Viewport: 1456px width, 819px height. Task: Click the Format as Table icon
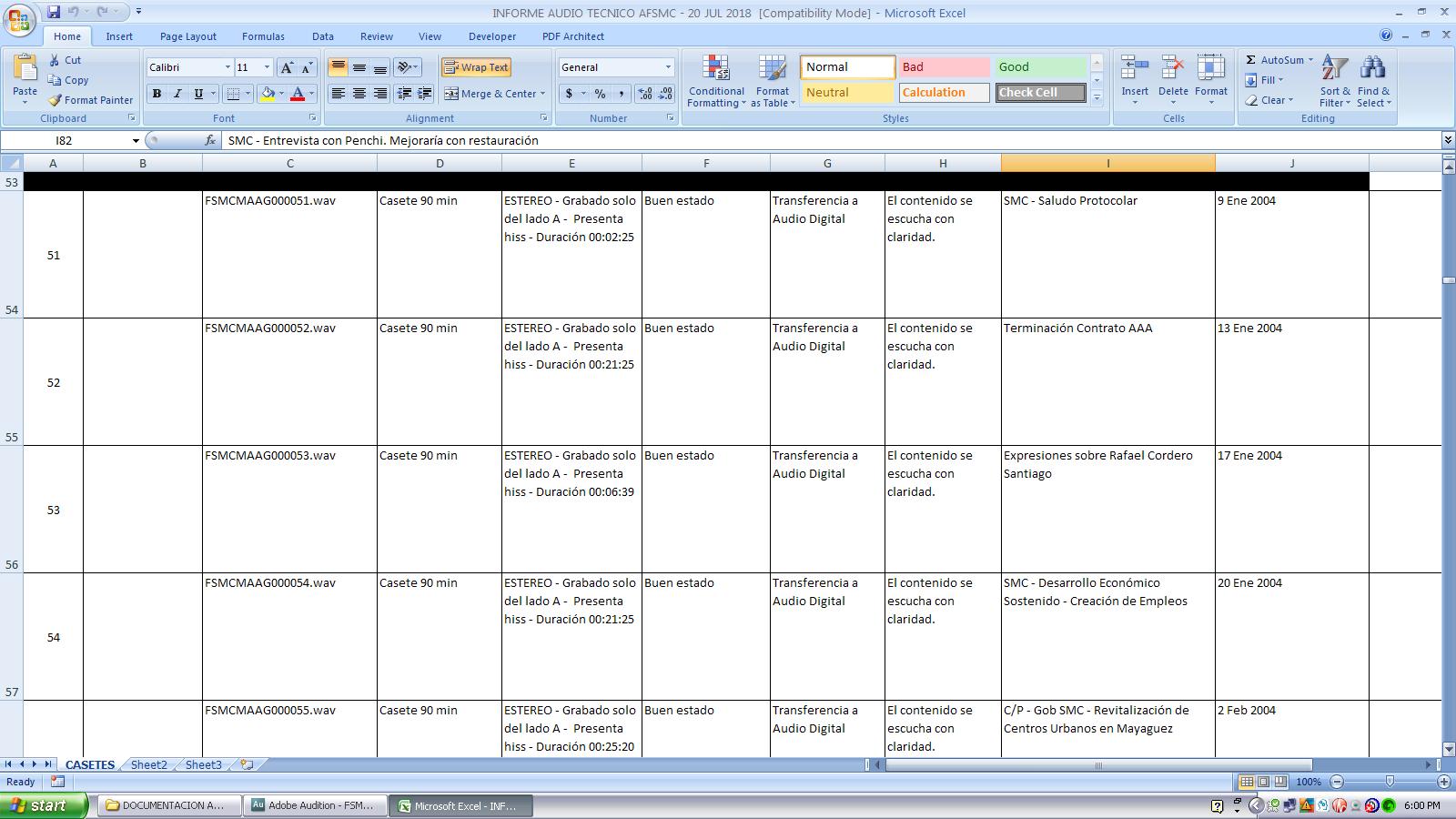(x=772, y=70)
